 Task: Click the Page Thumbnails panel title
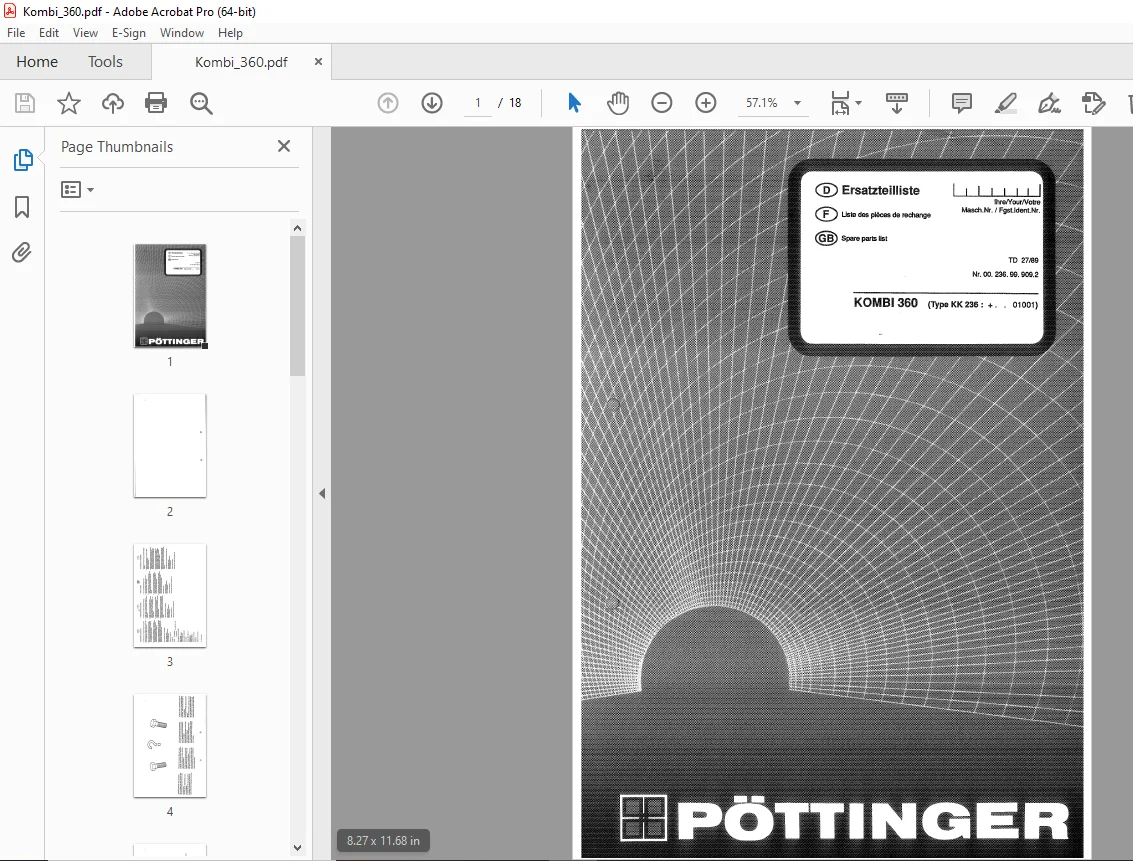pos(117,147)
